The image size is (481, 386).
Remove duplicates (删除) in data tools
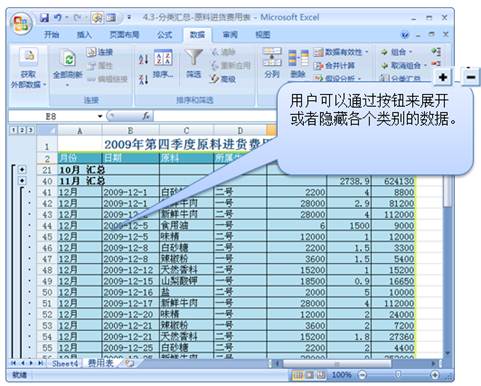(298, 63)
